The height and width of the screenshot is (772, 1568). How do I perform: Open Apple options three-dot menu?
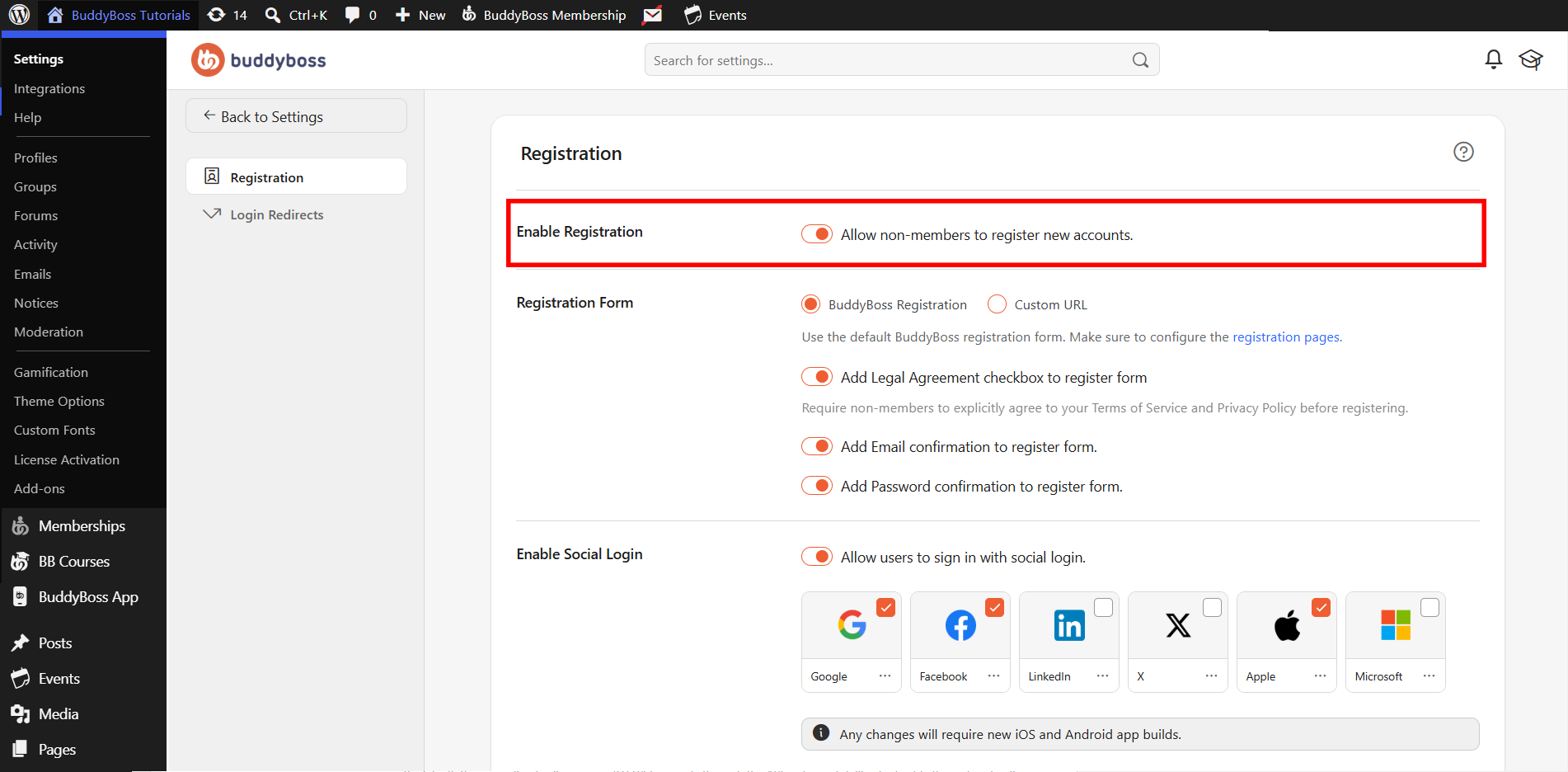1320,676
